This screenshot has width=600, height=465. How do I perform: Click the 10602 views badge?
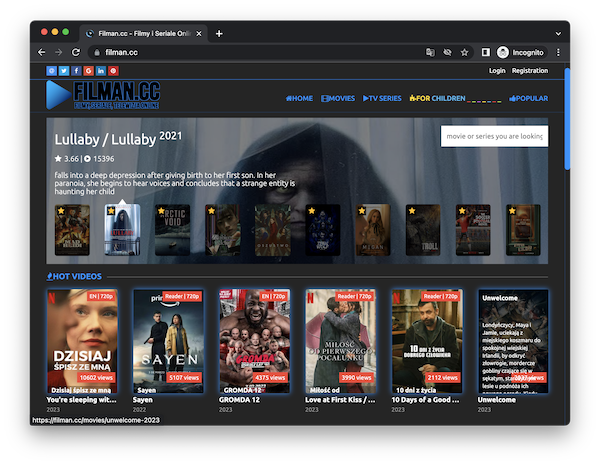click(x=96, y=378)
